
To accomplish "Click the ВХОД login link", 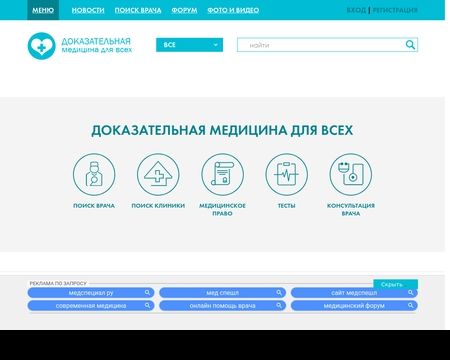I will pos(356,10).
